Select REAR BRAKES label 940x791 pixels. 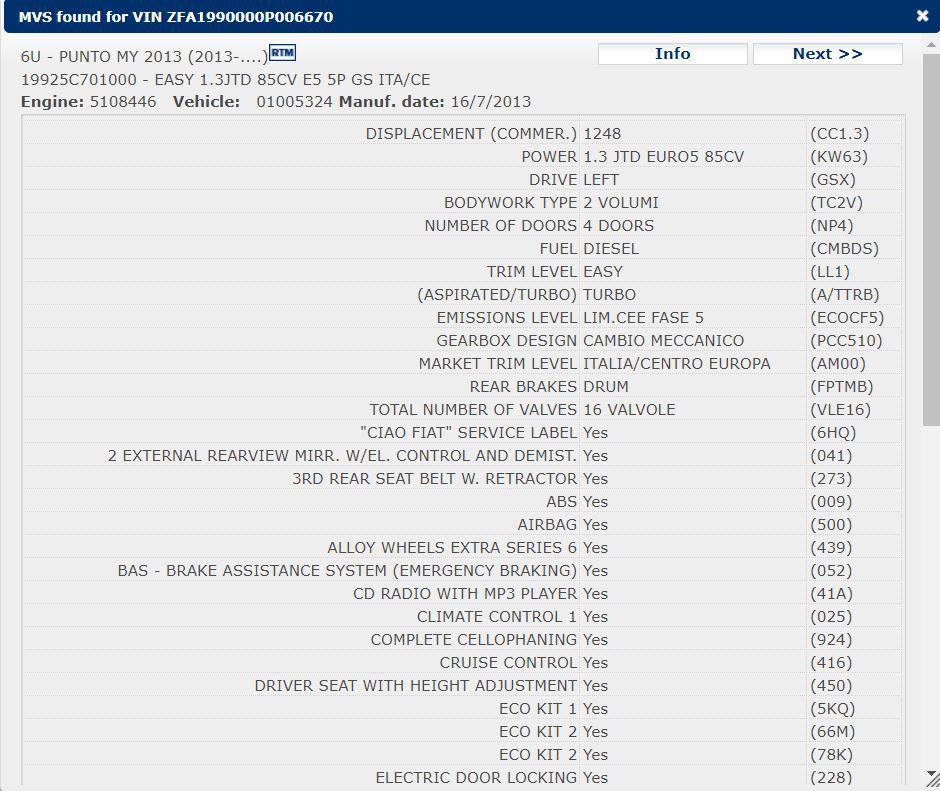[x=523, y=387]
